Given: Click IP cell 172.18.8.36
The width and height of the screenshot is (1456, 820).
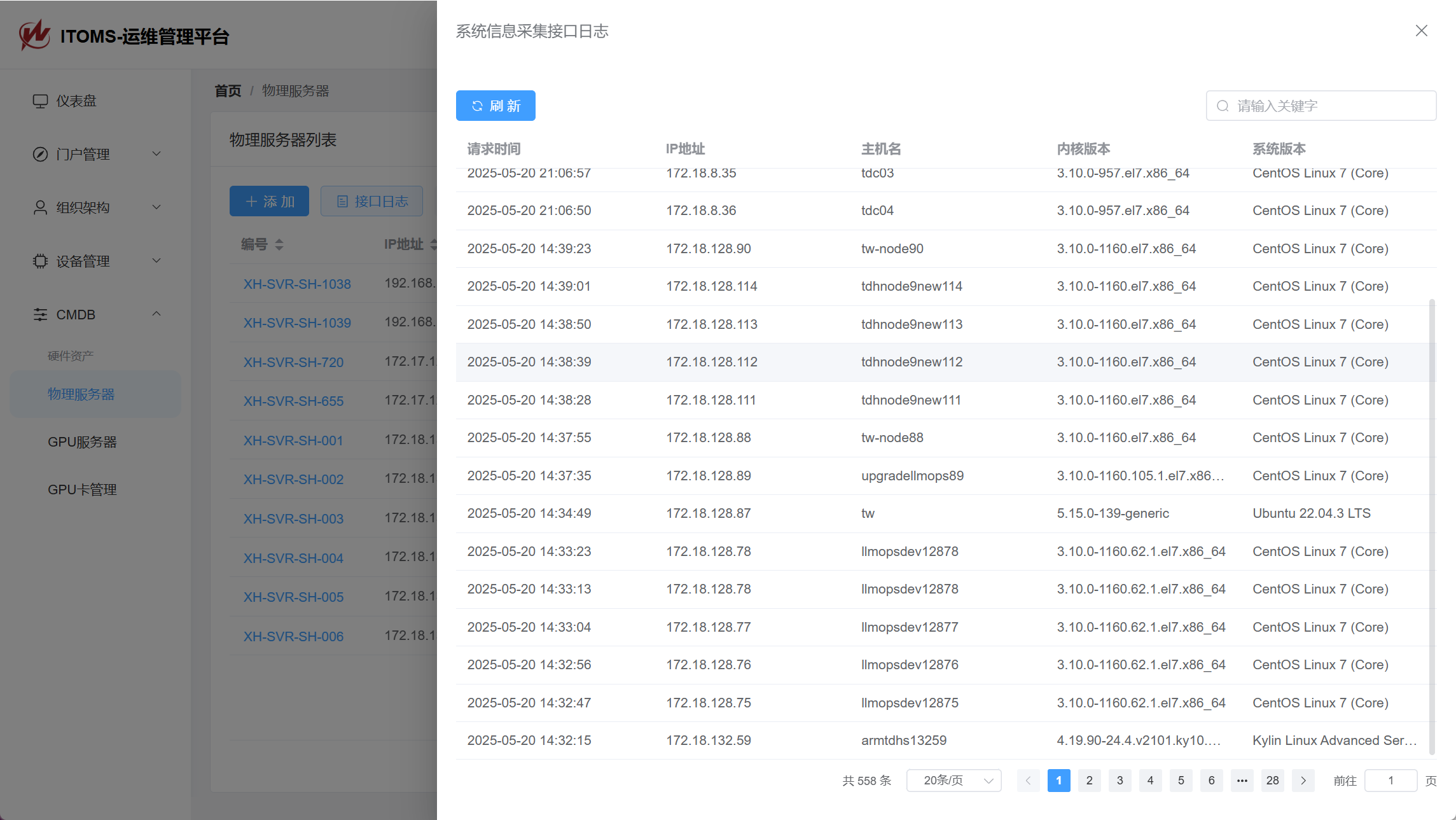Looking at the screenshot, I should [701, 211].
